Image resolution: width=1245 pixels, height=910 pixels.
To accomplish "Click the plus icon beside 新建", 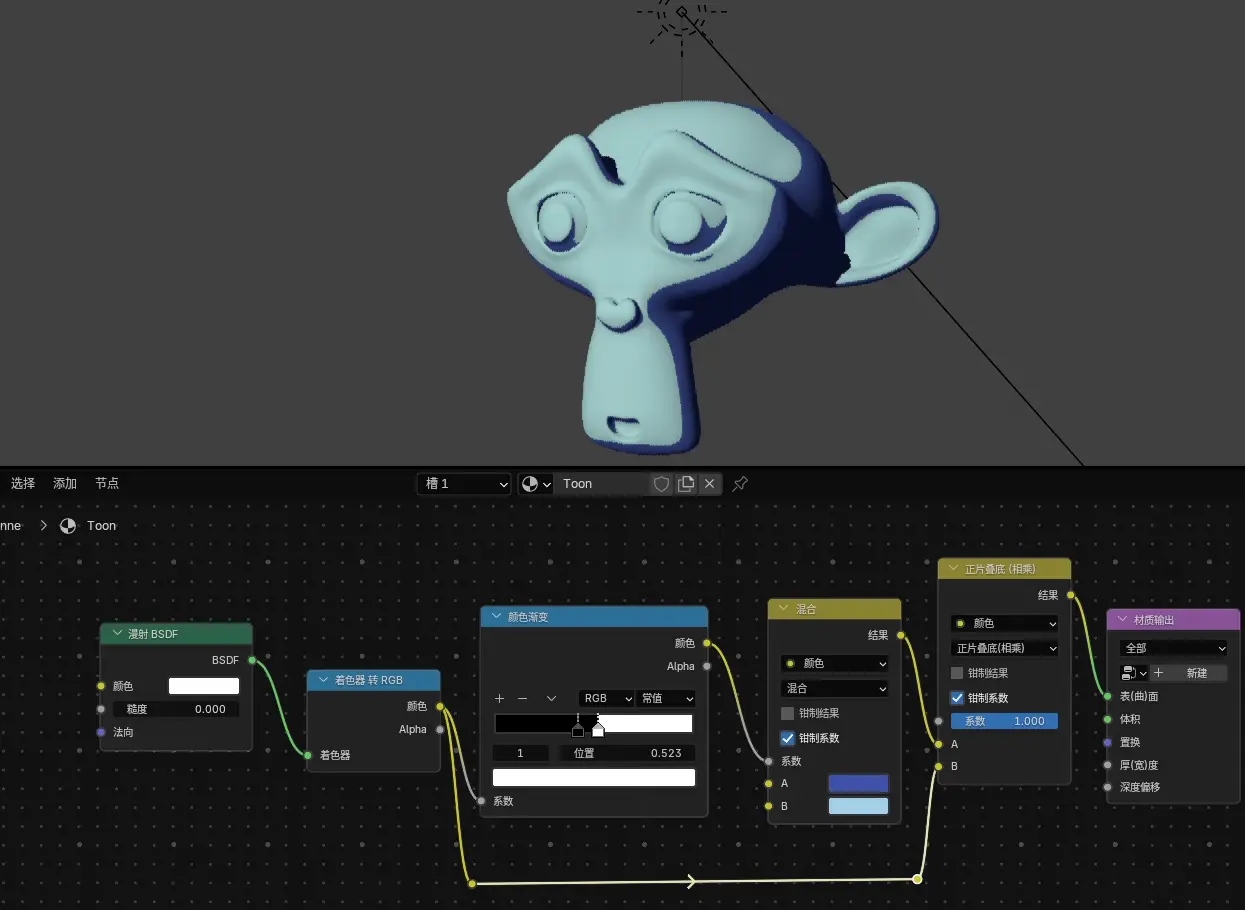I will pos(1159,673).
